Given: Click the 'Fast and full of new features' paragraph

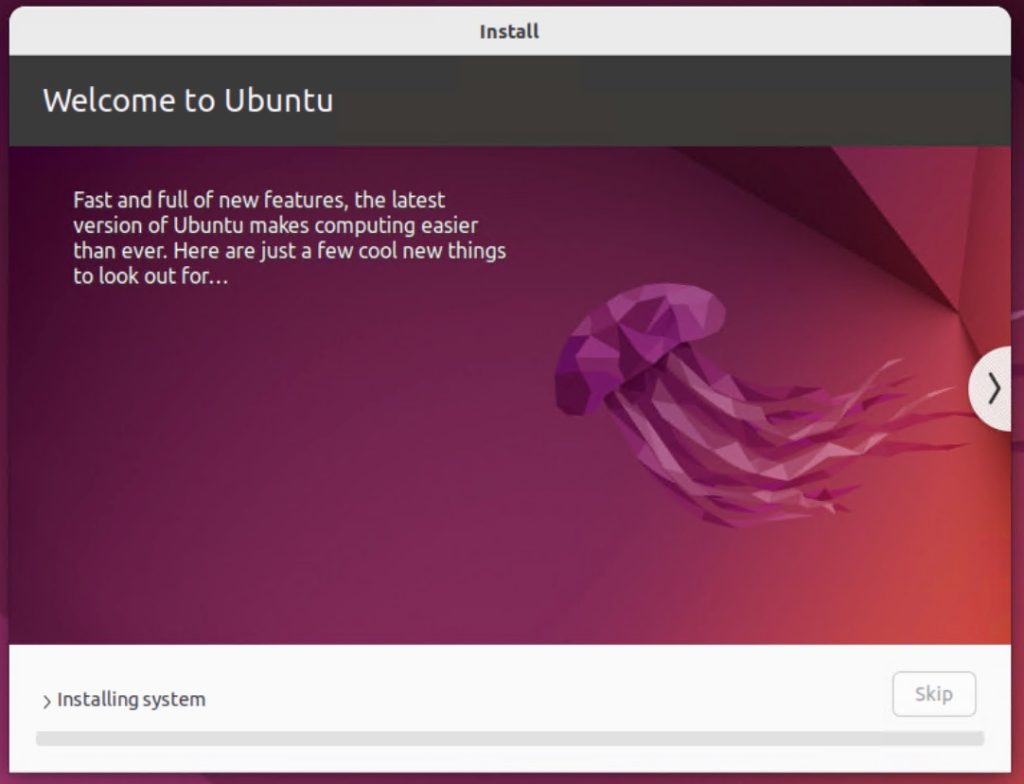Looking at the screenshot, I should point(289,238).
